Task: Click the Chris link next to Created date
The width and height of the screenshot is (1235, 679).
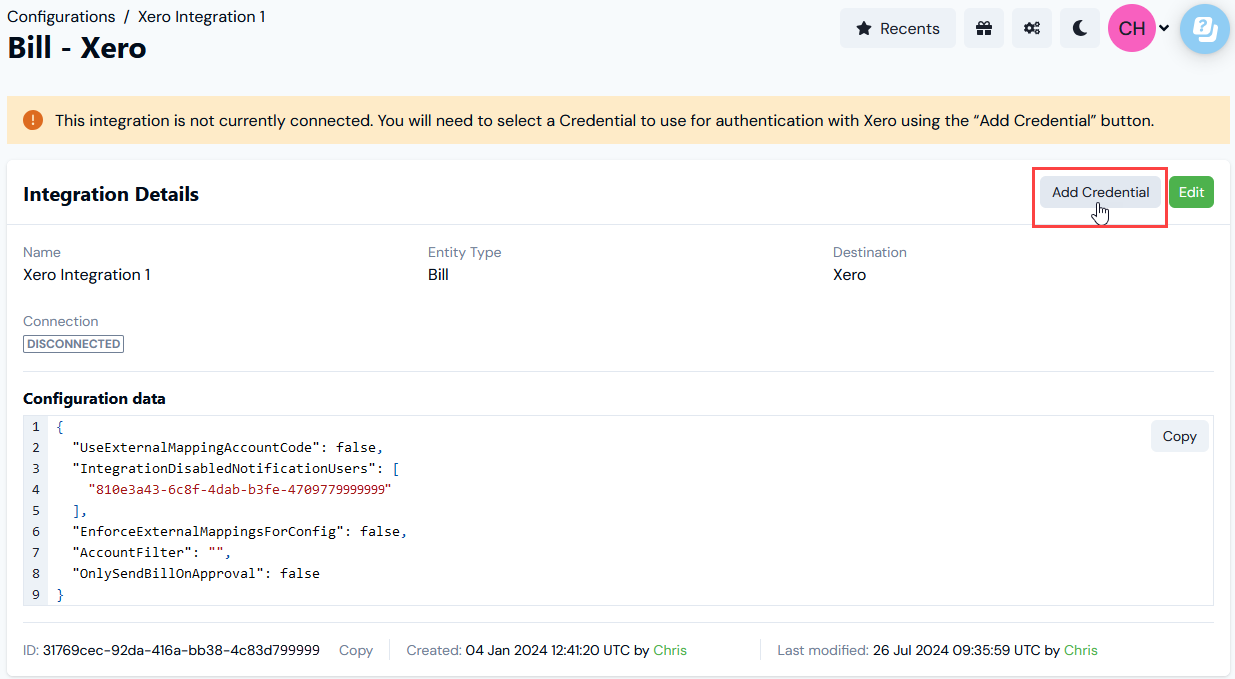Action: point(670,650)
